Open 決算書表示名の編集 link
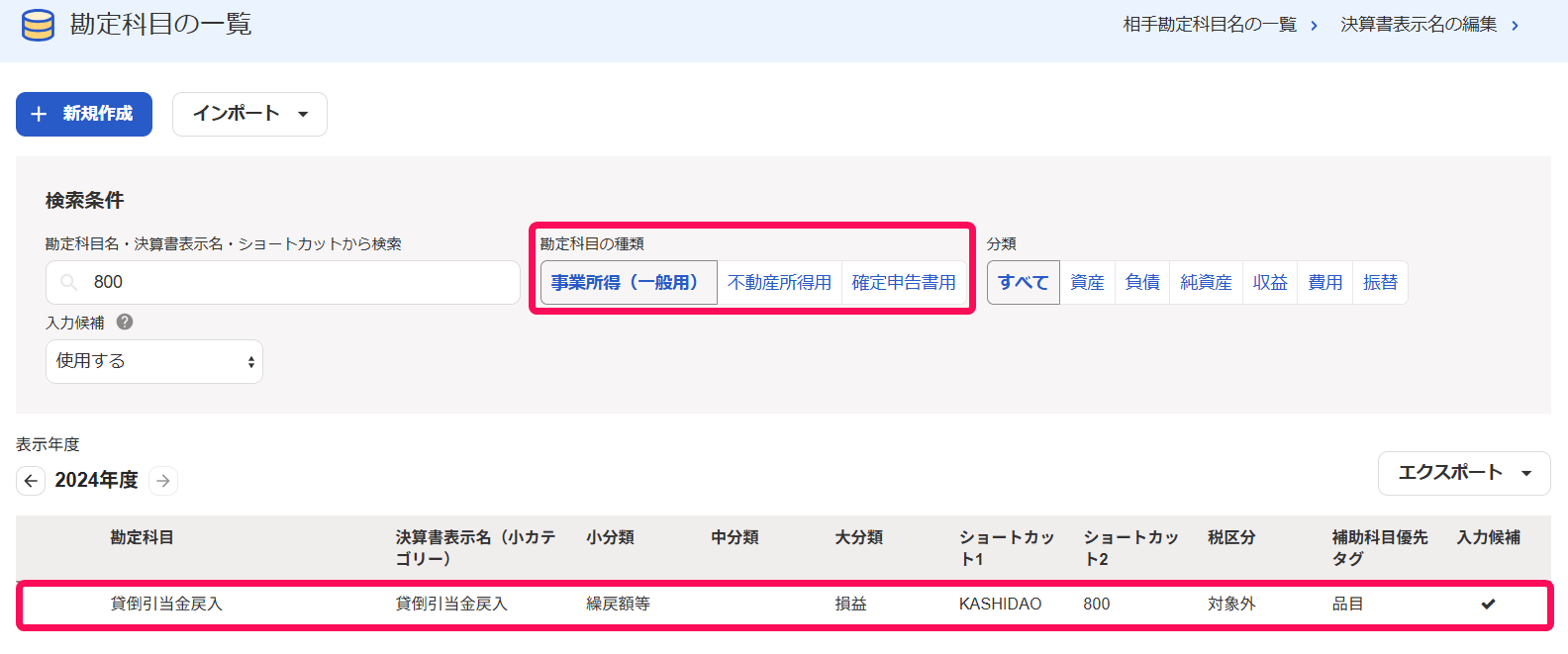 click(1430, 25)
